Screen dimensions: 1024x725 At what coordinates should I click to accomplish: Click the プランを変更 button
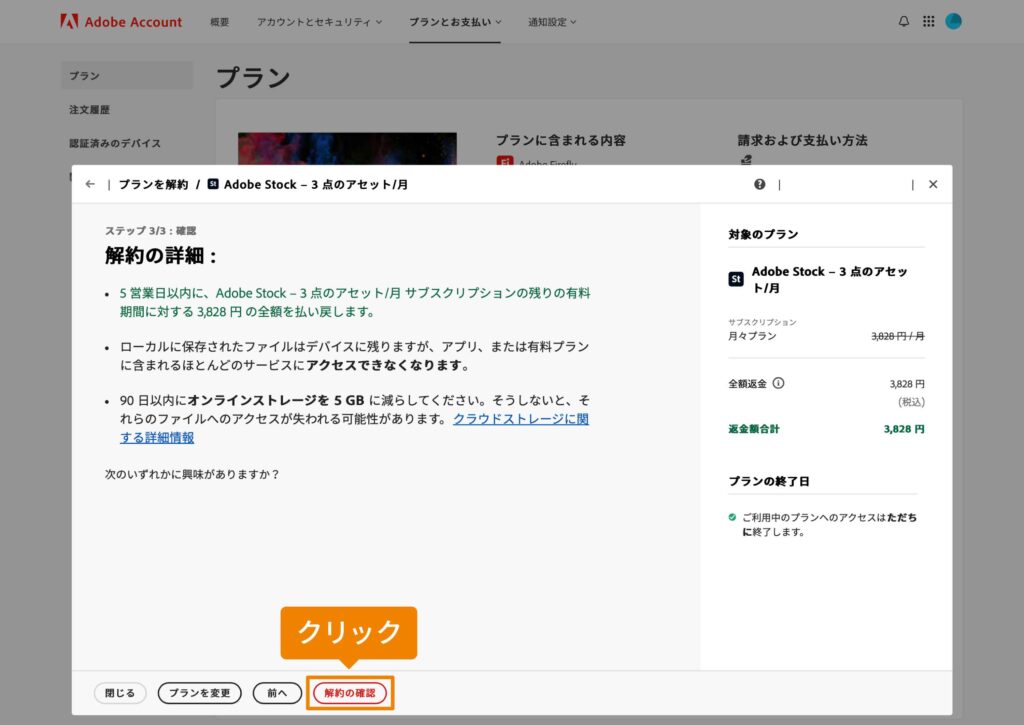click(200, 693)
